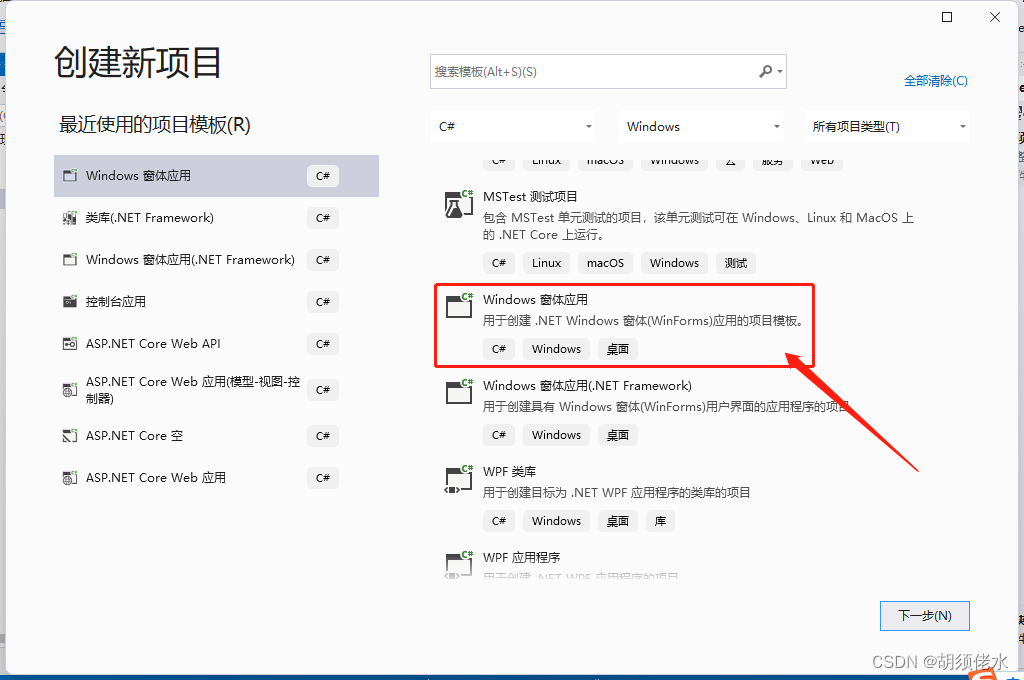Click the 桌面 tag under WPF 类库
The height and width of the screenshot is (680, 1024).
coord(617,521)
